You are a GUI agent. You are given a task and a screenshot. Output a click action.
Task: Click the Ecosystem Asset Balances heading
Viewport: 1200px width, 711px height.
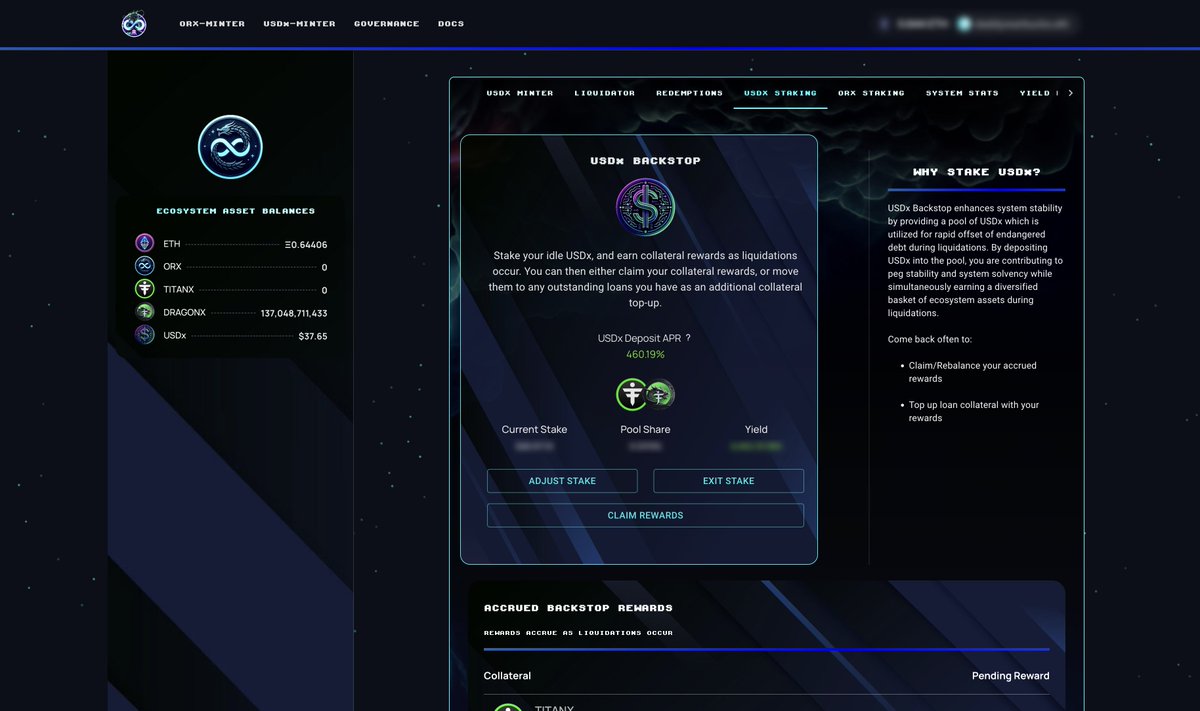pyautogui.click(x=236, y=211)
